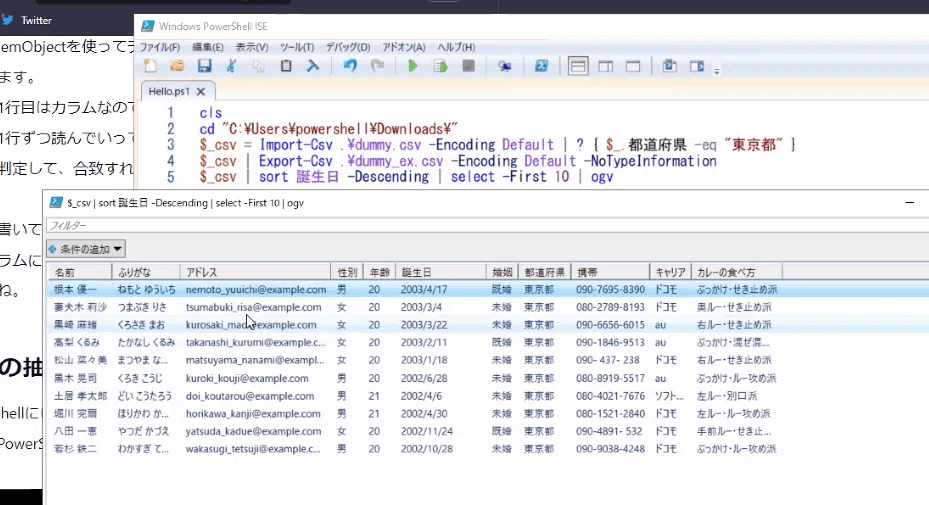Click the 土居 孝太郎 name cell
929x505 pixels.
[x=81, y=396]
